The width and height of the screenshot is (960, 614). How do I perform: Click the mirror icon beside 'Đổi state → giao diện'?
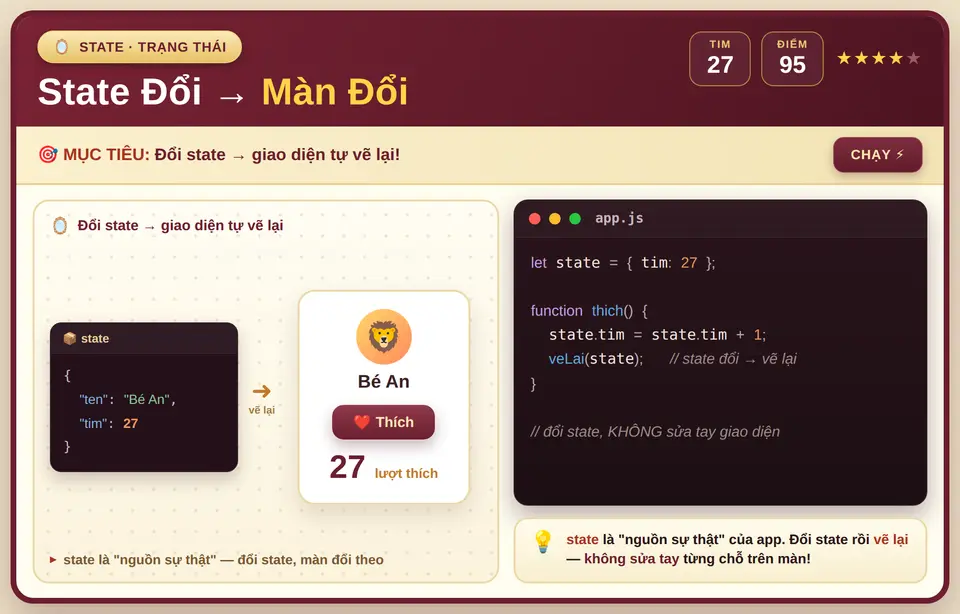[60, 226]
